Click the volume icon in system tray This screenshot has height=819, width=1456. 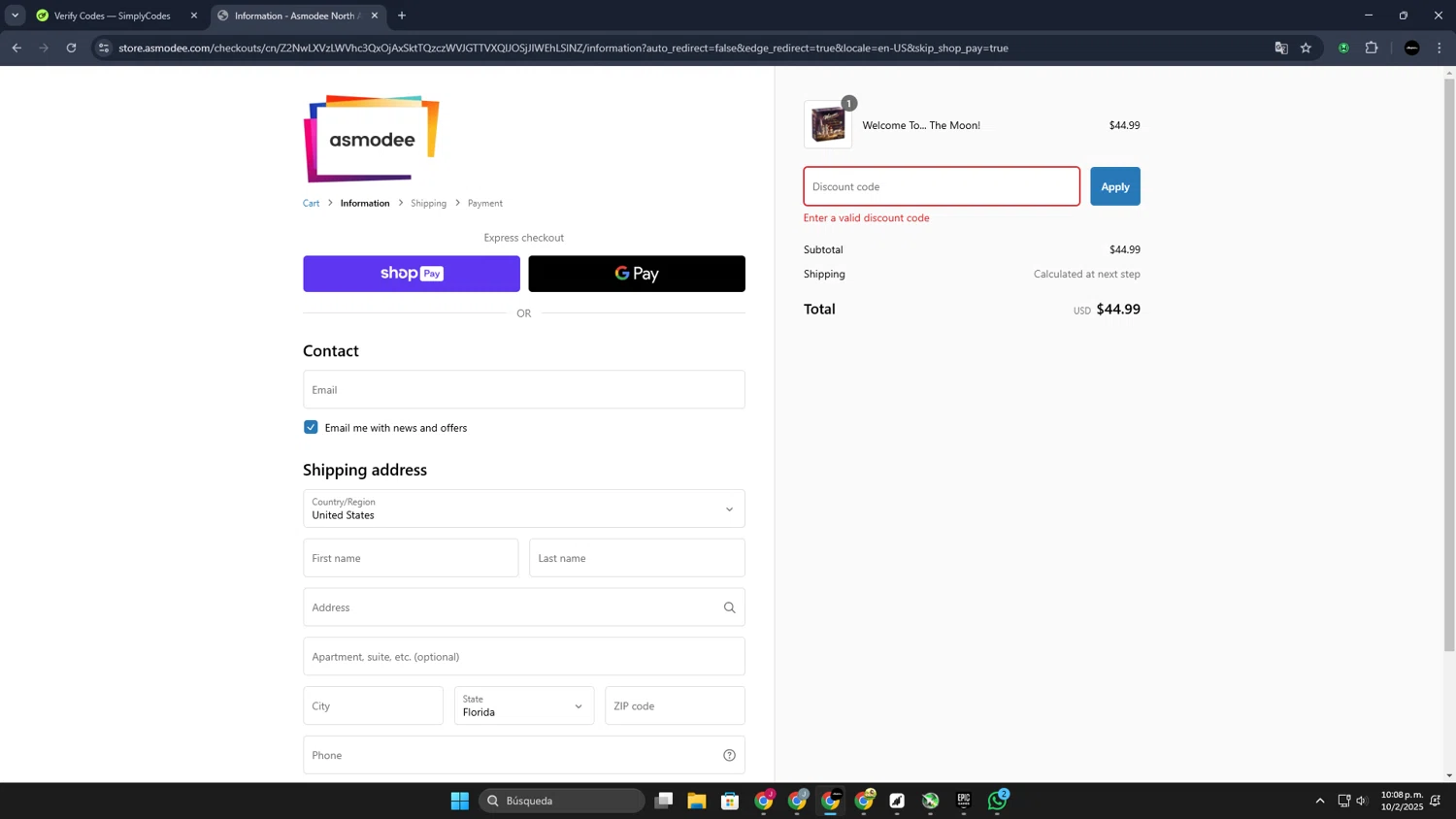coord(1362,801)
